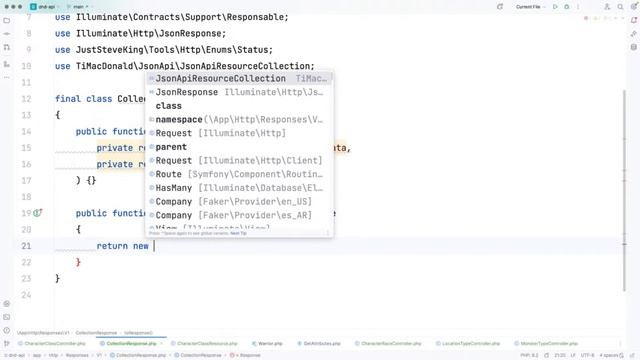640x360 pixels.
Task: Open the AI Assistant icon on right sidebar
Action: [x=634, y=34]
